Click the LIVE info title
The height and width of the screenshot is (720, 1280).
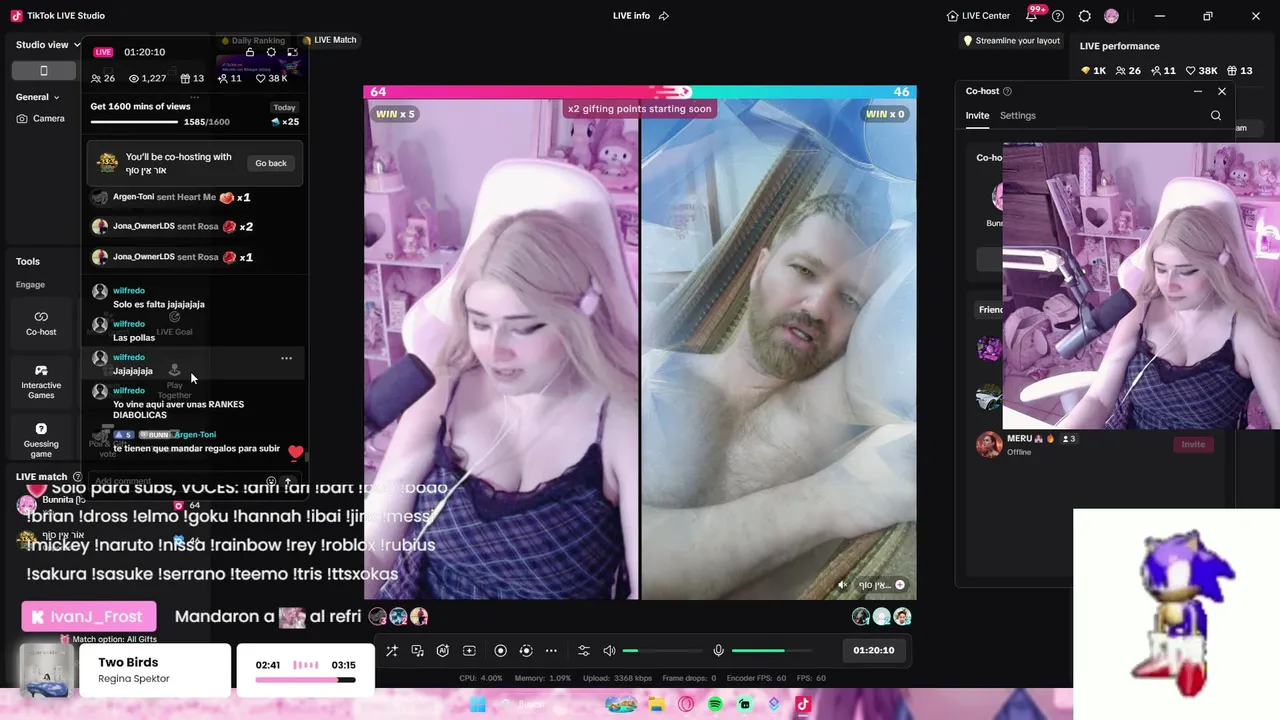tap(632, 16)
